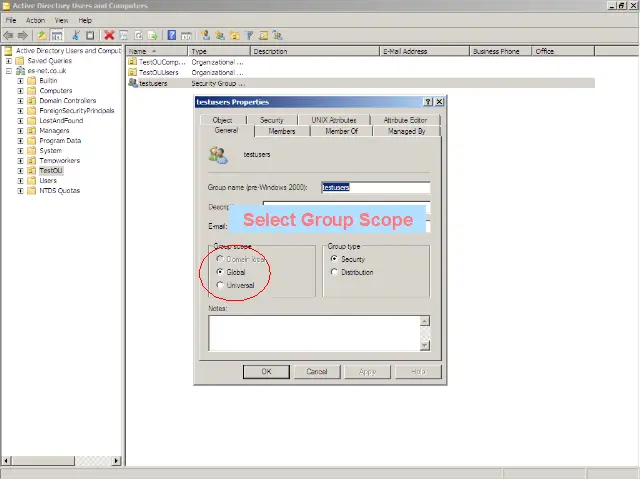
Task: Click inside the Notes text area
Action: click(314, 333)
